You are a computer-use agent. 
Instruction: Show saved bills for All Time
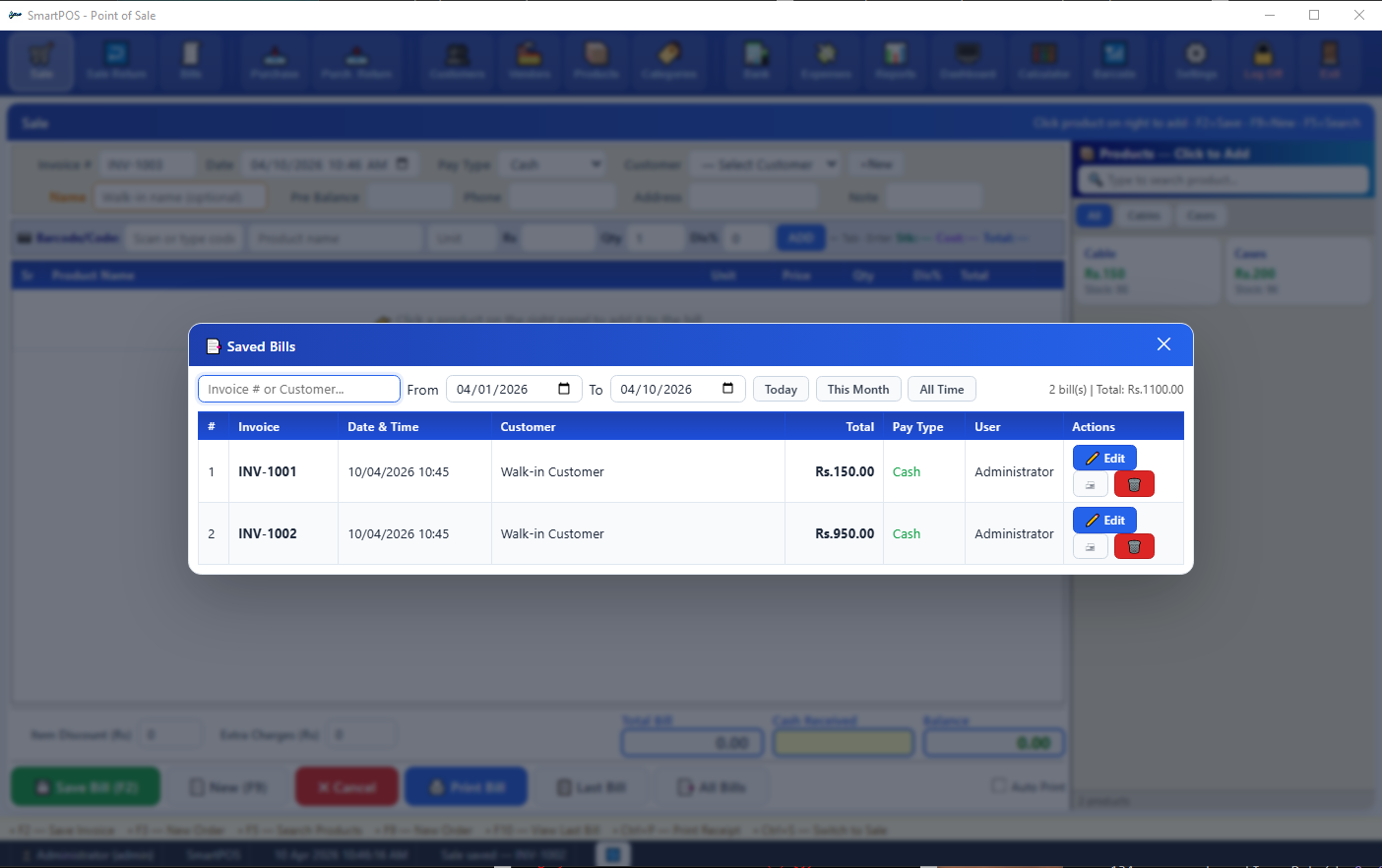click(x=941, y=389)
